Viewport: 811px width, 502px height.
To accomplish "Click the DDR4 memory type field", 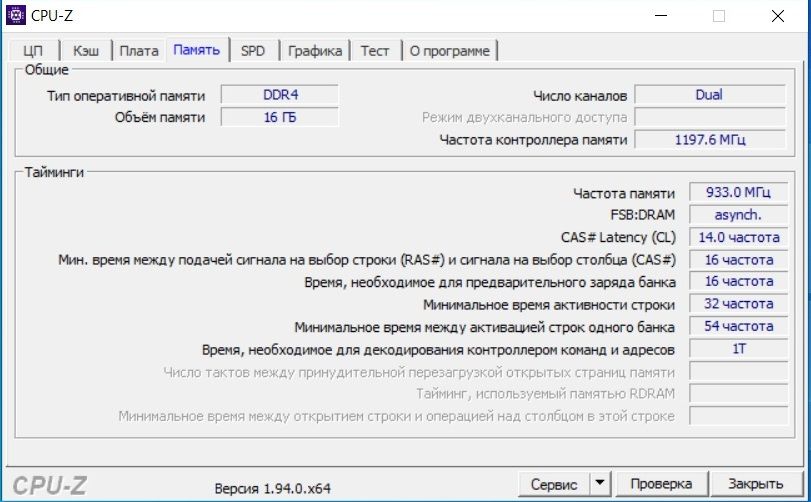I will tap(279, 95).
